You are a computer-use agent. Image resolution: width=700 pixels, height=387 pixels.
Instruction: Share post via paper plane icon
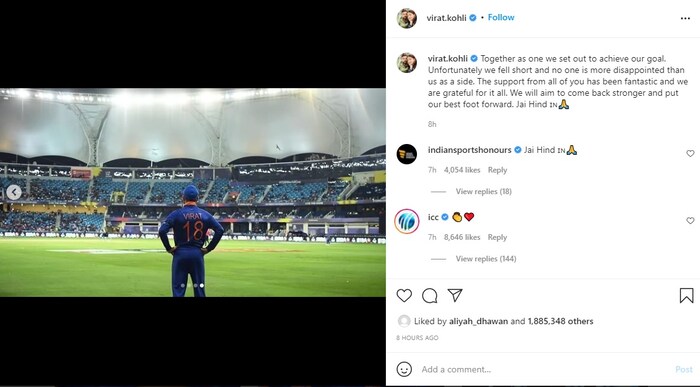pos(455,295)
